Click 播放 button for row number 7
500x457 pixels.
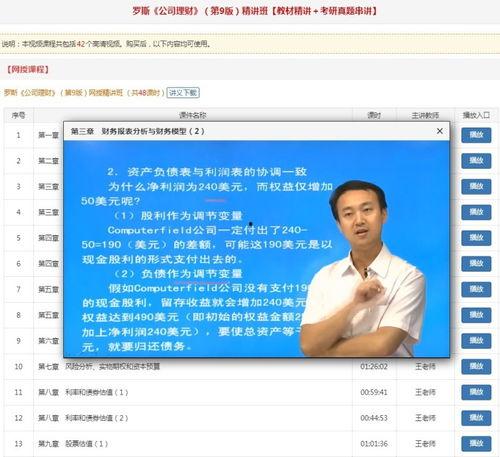tap(476, 289)
